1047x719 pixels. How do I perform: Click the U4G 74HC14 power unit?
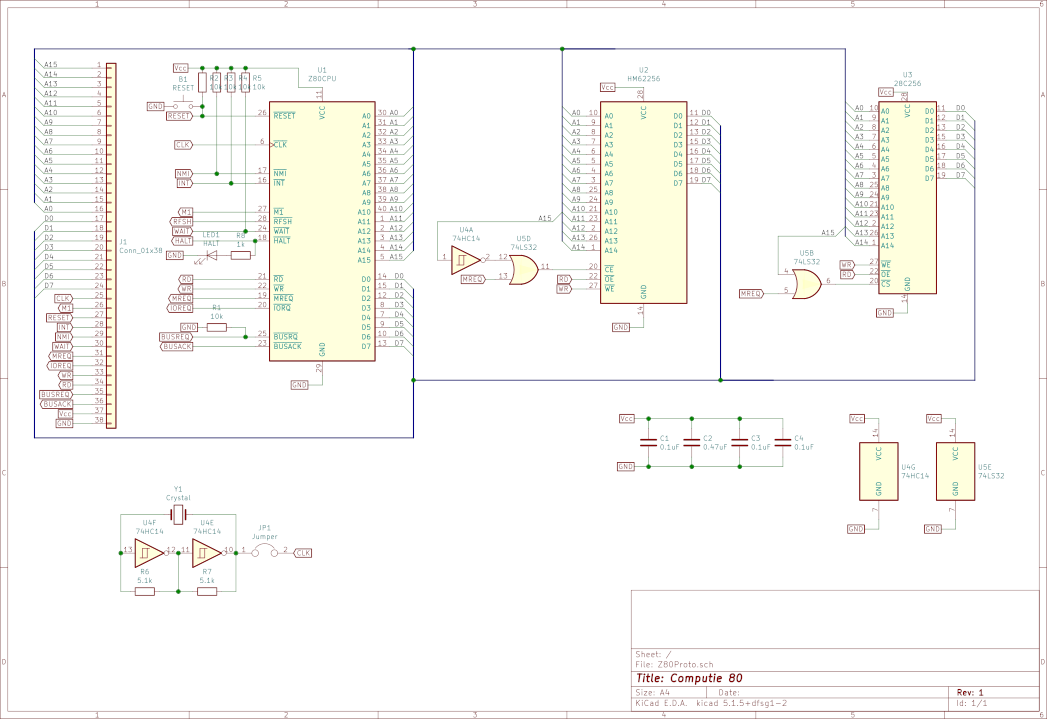click(x=878, y=471)
